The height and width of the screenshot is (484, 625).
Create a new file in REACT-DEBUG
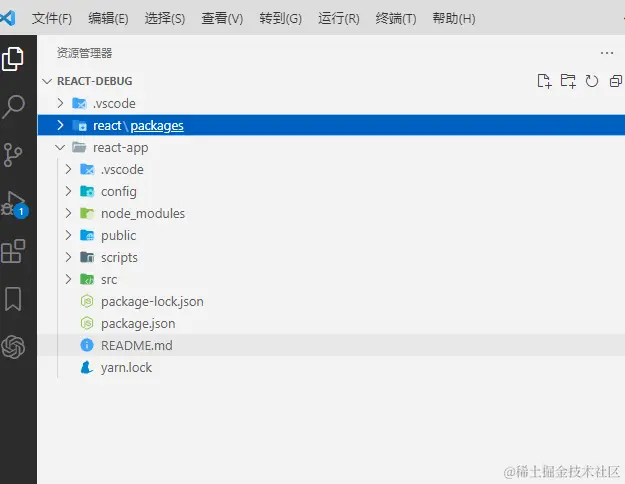pos(544,81)
